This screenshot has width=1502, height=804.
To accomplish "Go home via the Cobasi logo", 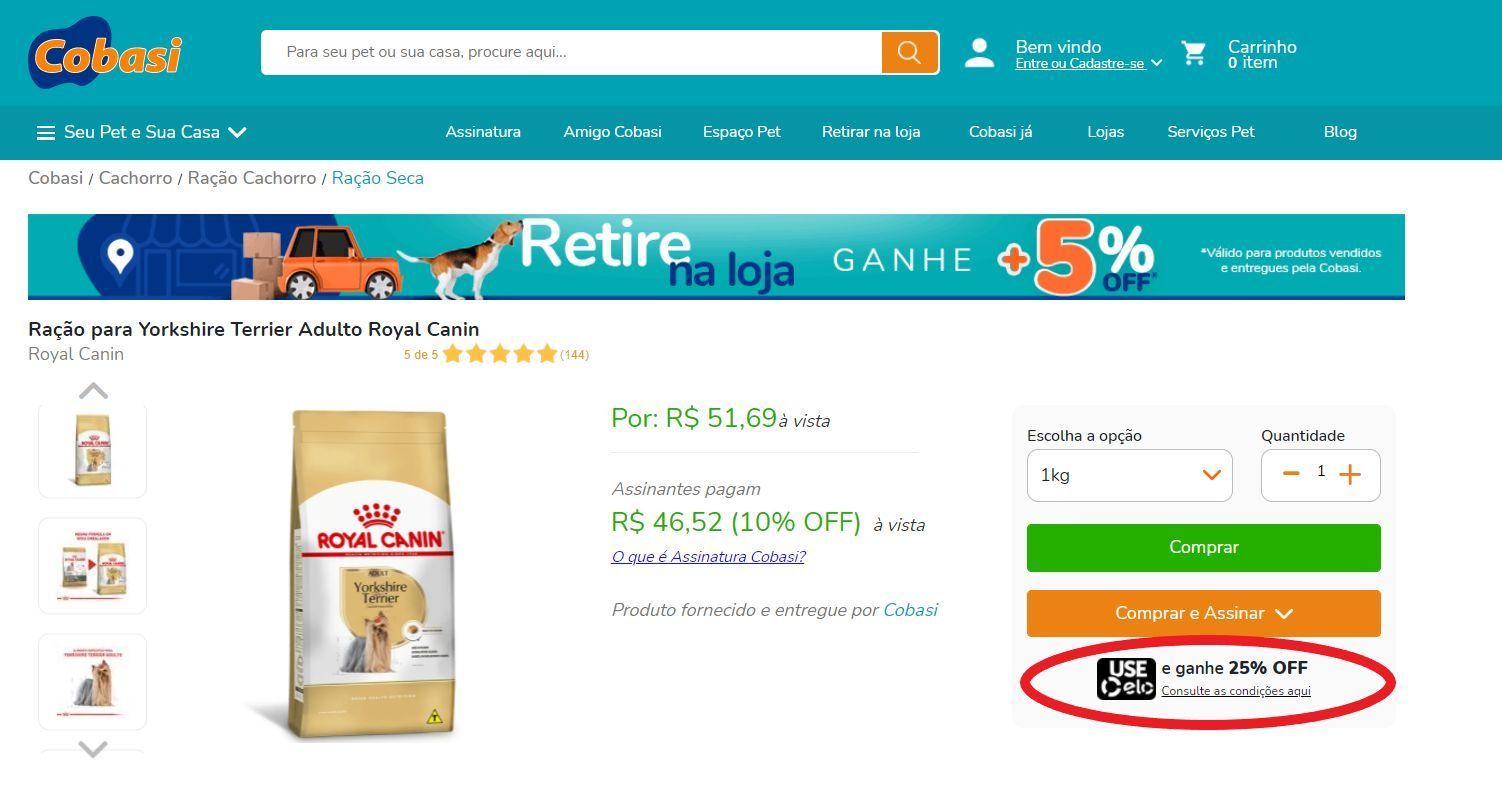I will pyautogui.click(x=106, y=52).
